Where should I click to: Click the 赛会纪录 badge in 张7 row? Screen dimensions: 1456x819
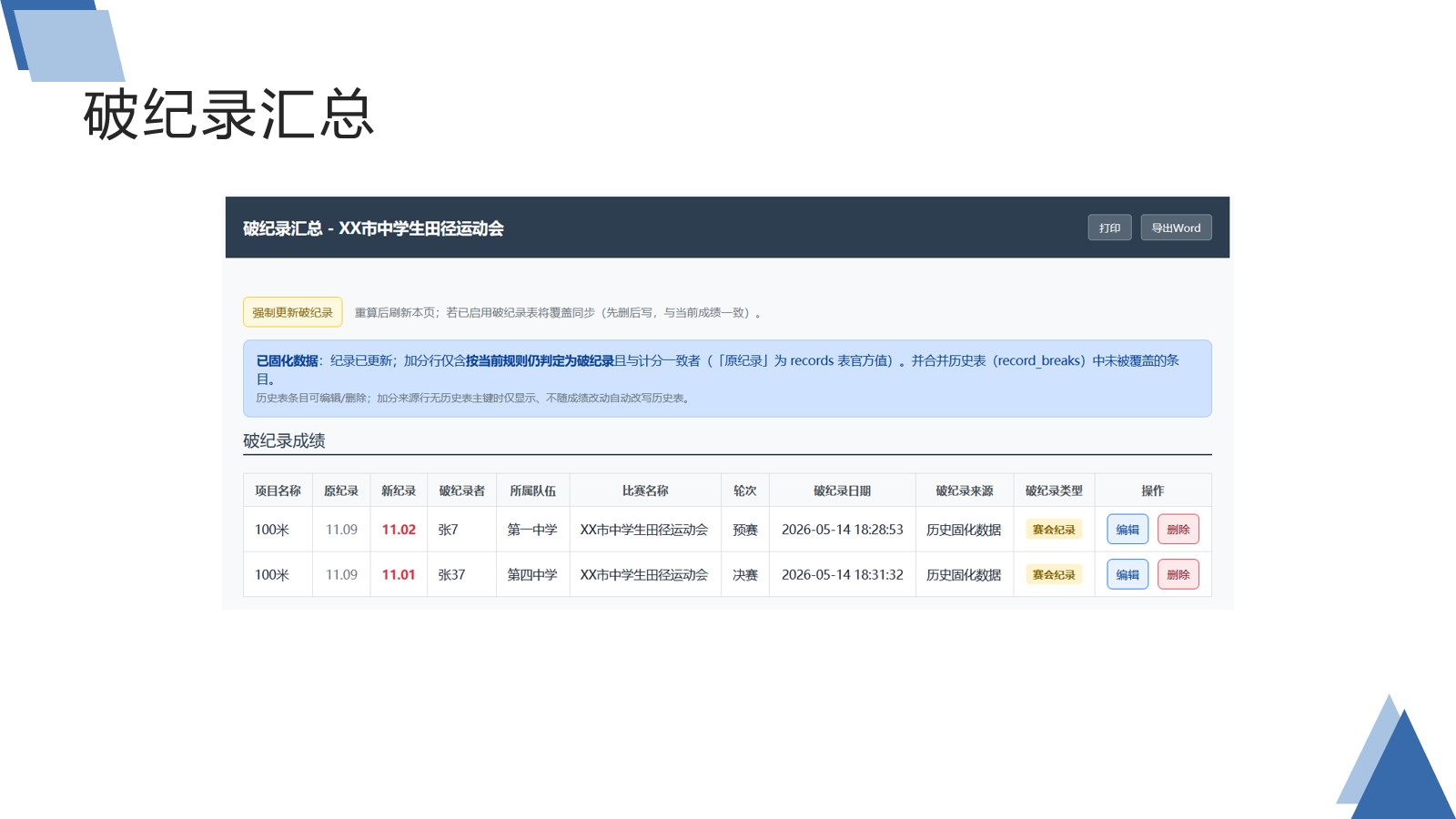point(1054,530)
